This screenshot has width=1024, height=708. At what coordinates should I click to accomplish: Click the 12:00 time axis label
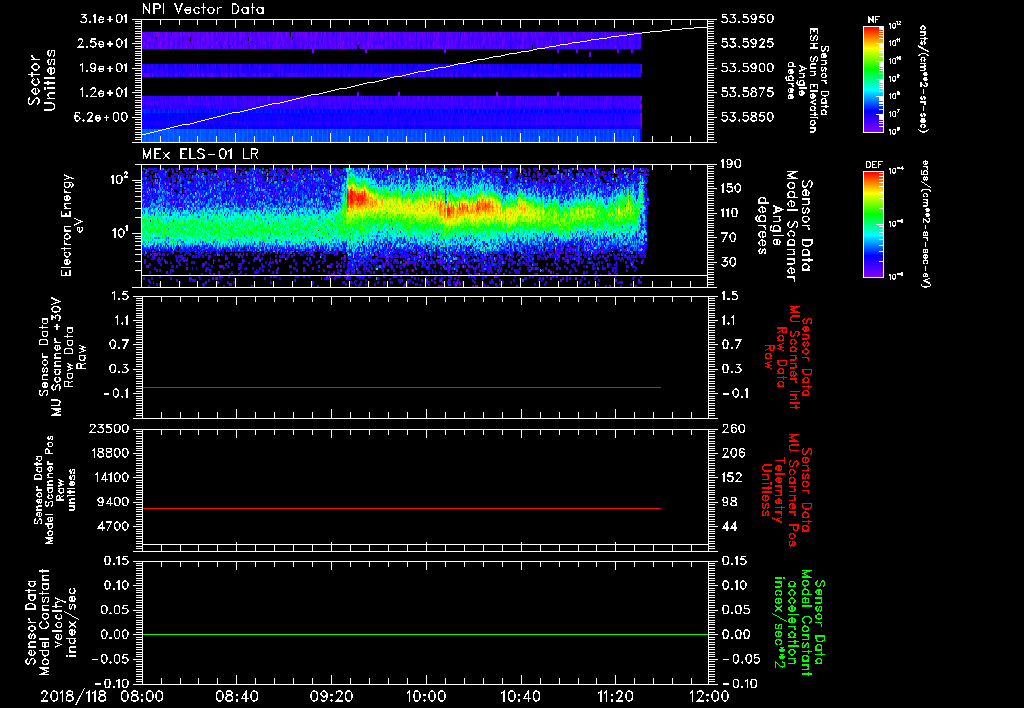708,696
